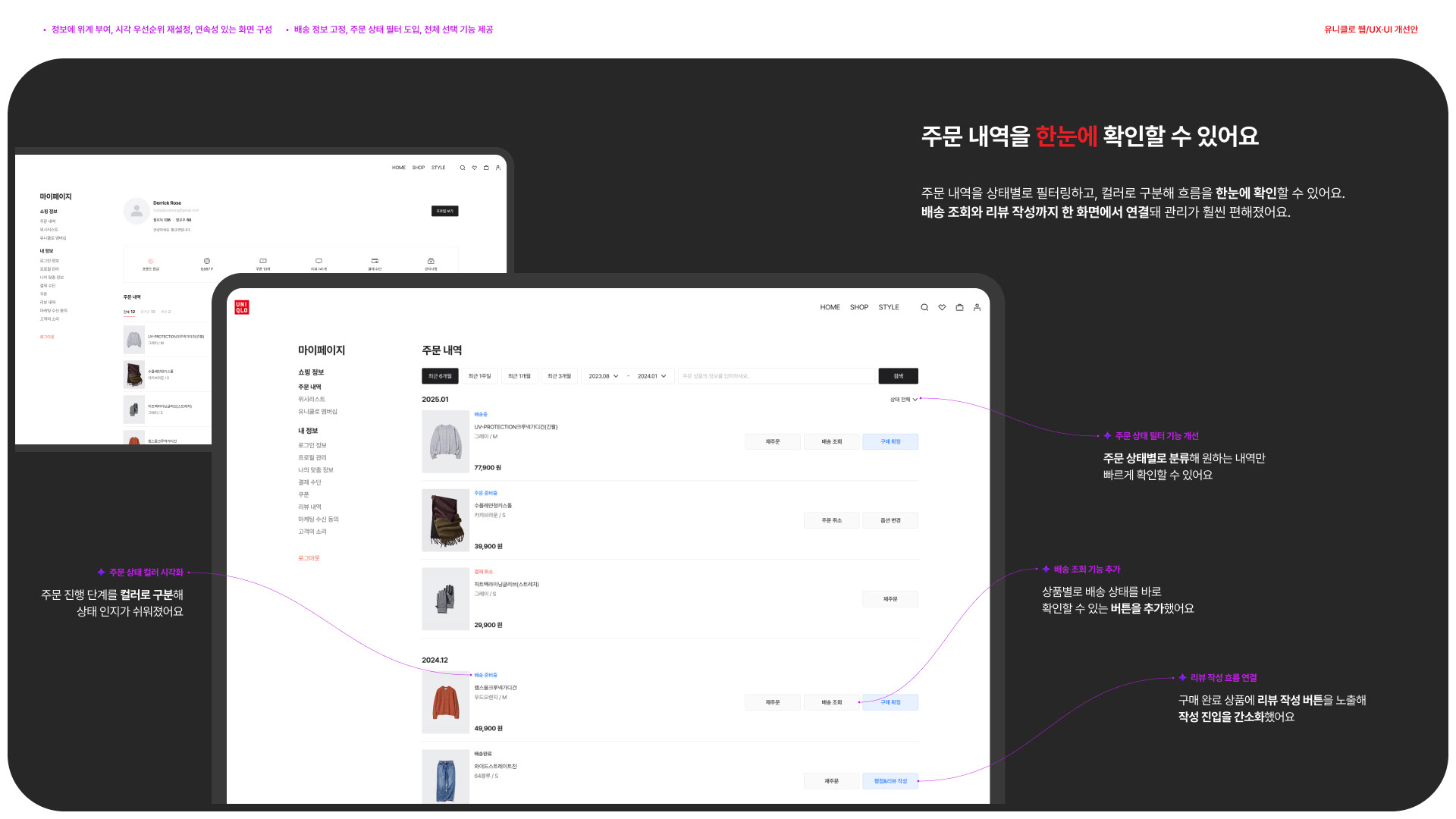The width and height of the screenshot is (1456, 819).
Task: Click the 로그아웃 logout link
Action: 309,558
